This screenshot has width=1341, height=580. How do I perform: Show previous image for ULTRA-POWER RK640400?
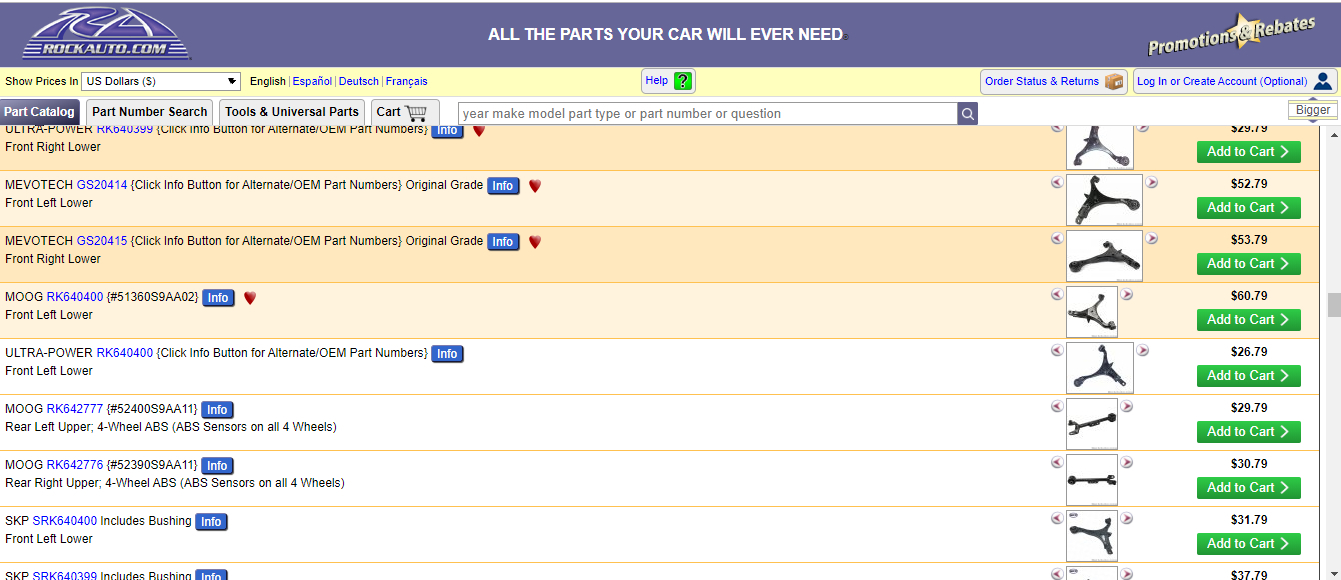tap(1057, 351)
